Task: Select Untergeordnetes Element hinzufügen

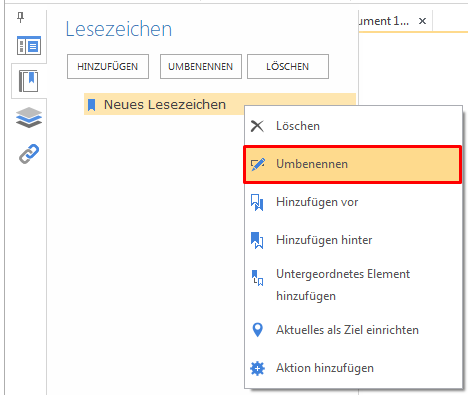Action: [353, 285]
